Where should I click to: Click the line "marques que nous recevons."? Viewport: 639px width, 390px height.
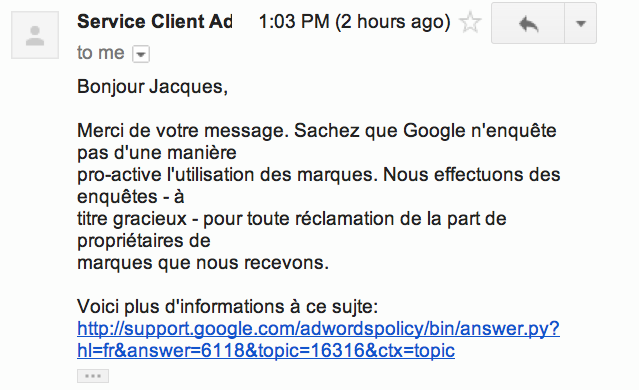tap(203, 262)
